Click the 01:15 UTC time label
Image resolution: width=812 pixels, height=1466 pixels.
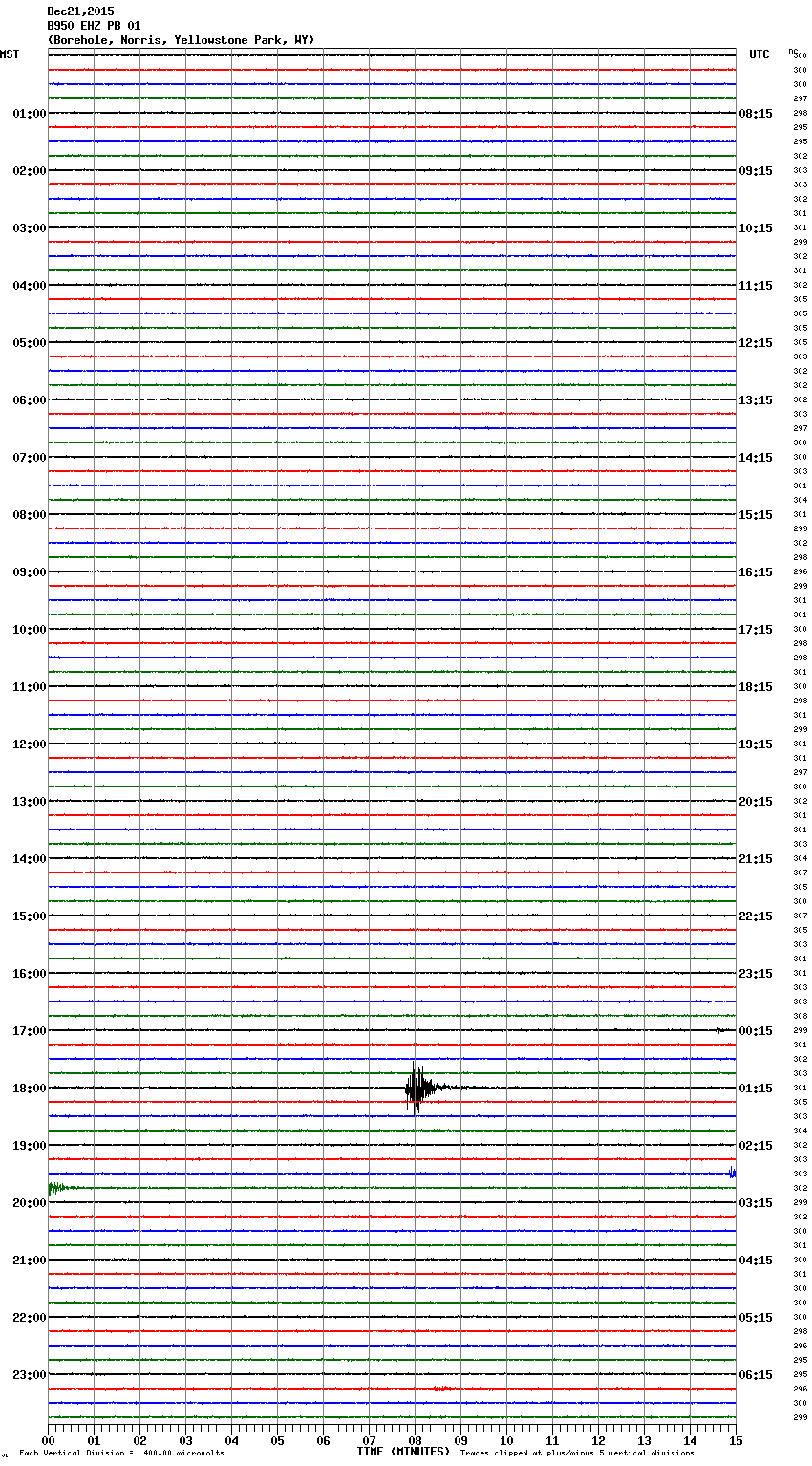coord(756,1089)
